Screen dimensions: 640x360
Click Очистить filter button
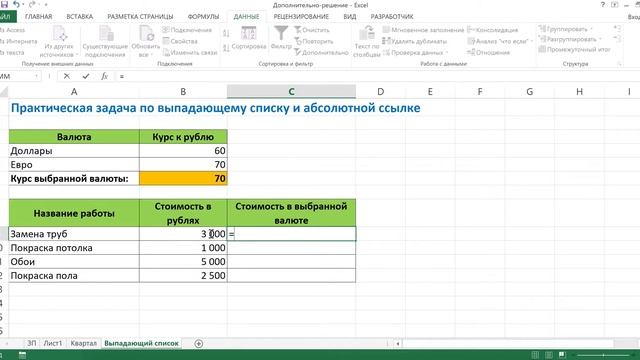point(312,30)
